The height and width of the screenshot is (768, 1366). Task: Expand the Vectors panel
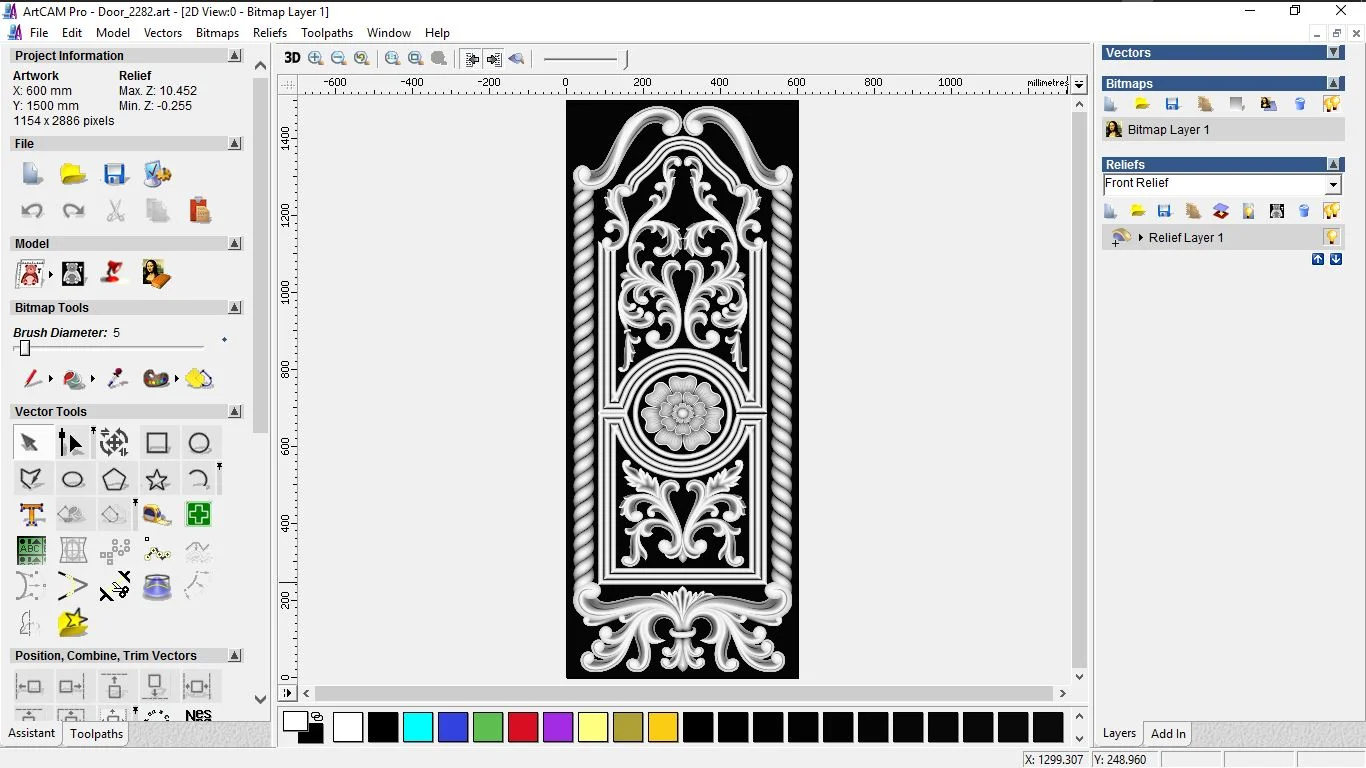tap(1333, 53)
